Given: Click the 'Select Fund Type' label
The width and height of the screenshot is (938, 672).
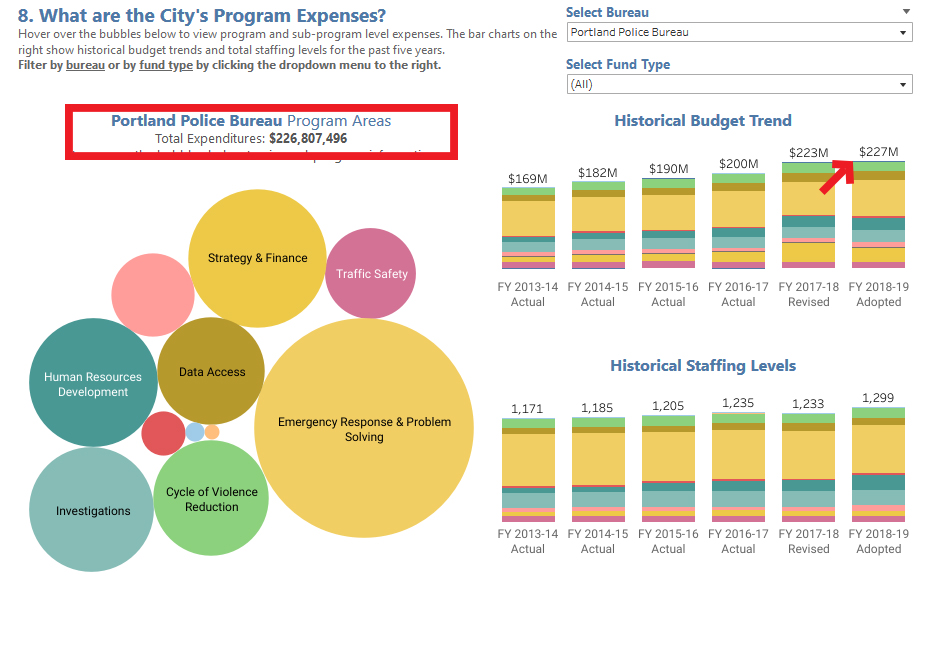Looking at the screenshot, I should 618,65.
